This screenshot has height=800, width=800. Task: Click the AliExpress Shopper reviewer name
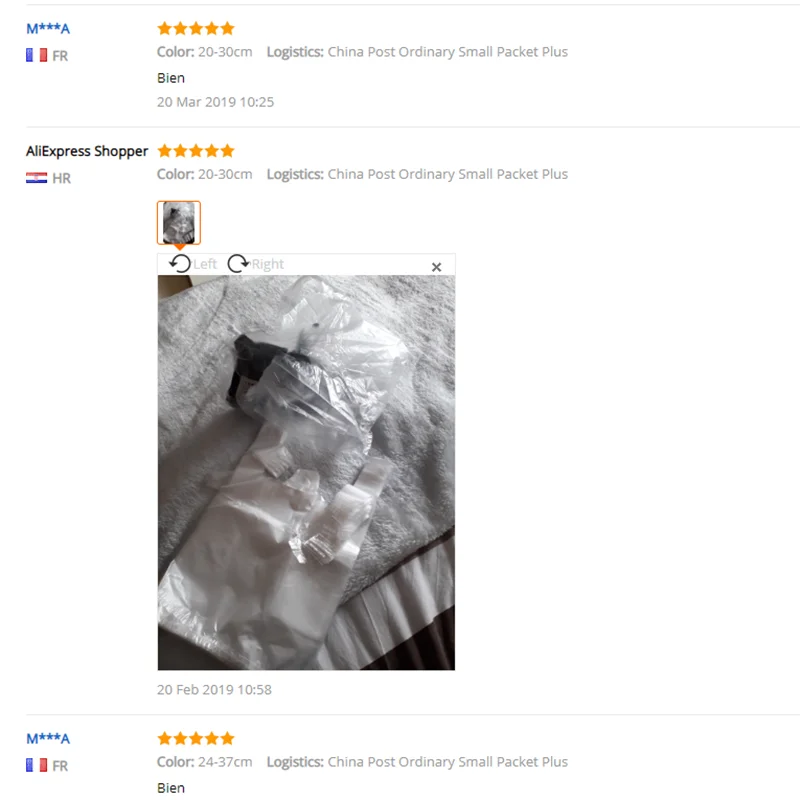pyautogui.click(x=87, y=151)
